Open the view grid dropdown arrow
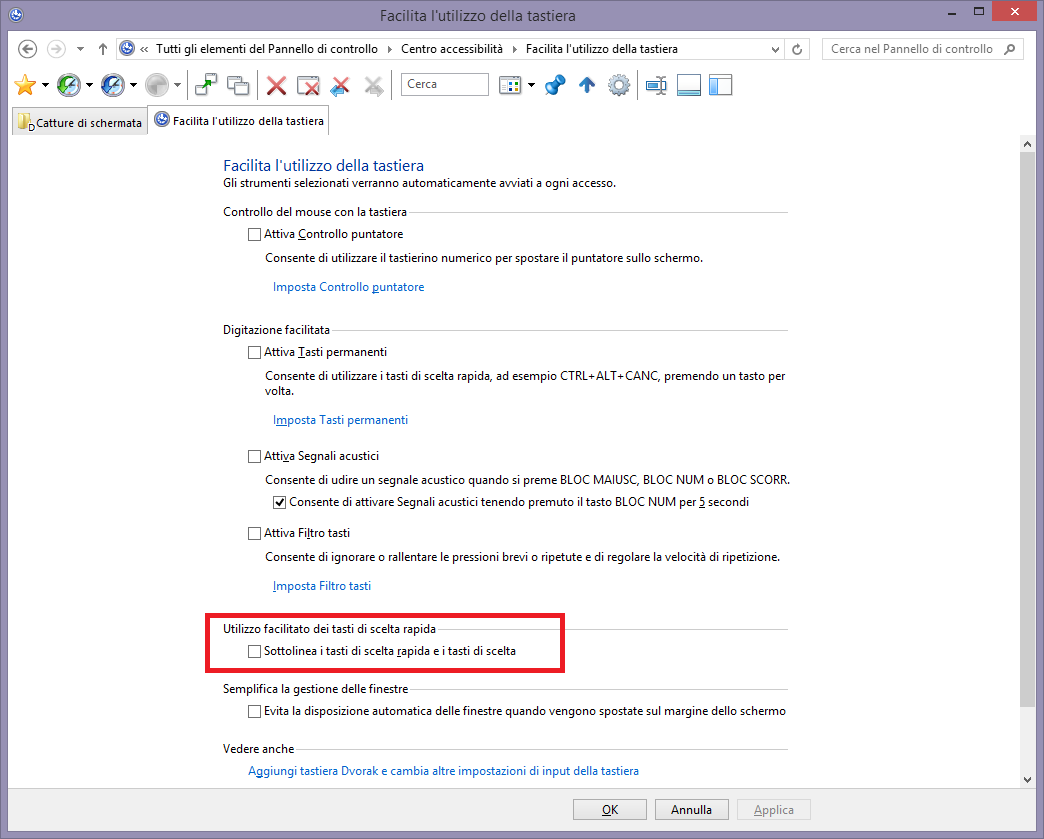The height and width of the screenshot is (839, 1044). click(x=531, y=85)
